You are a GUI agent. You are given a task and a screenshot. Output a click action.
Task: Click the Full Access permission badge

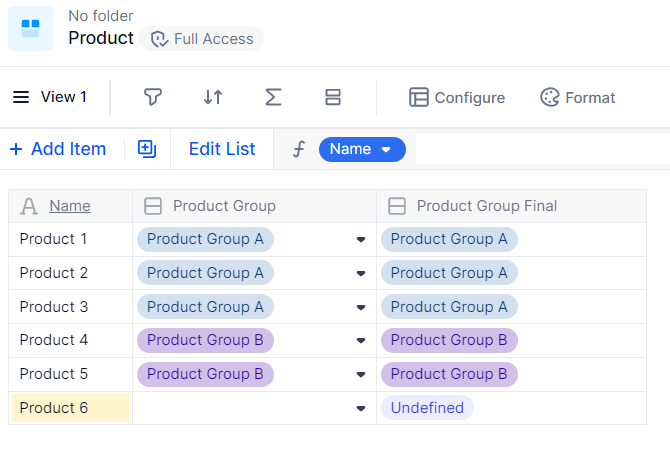tap(202, 39)
